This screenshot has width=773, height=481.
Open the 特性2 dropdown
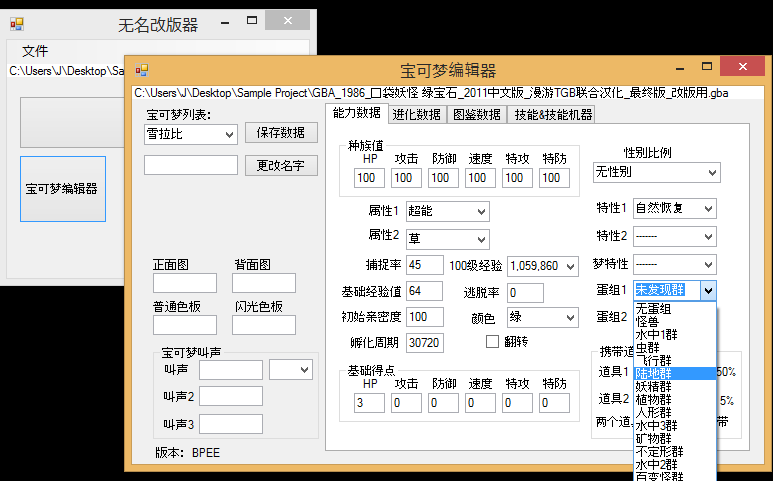click(674, 237)
